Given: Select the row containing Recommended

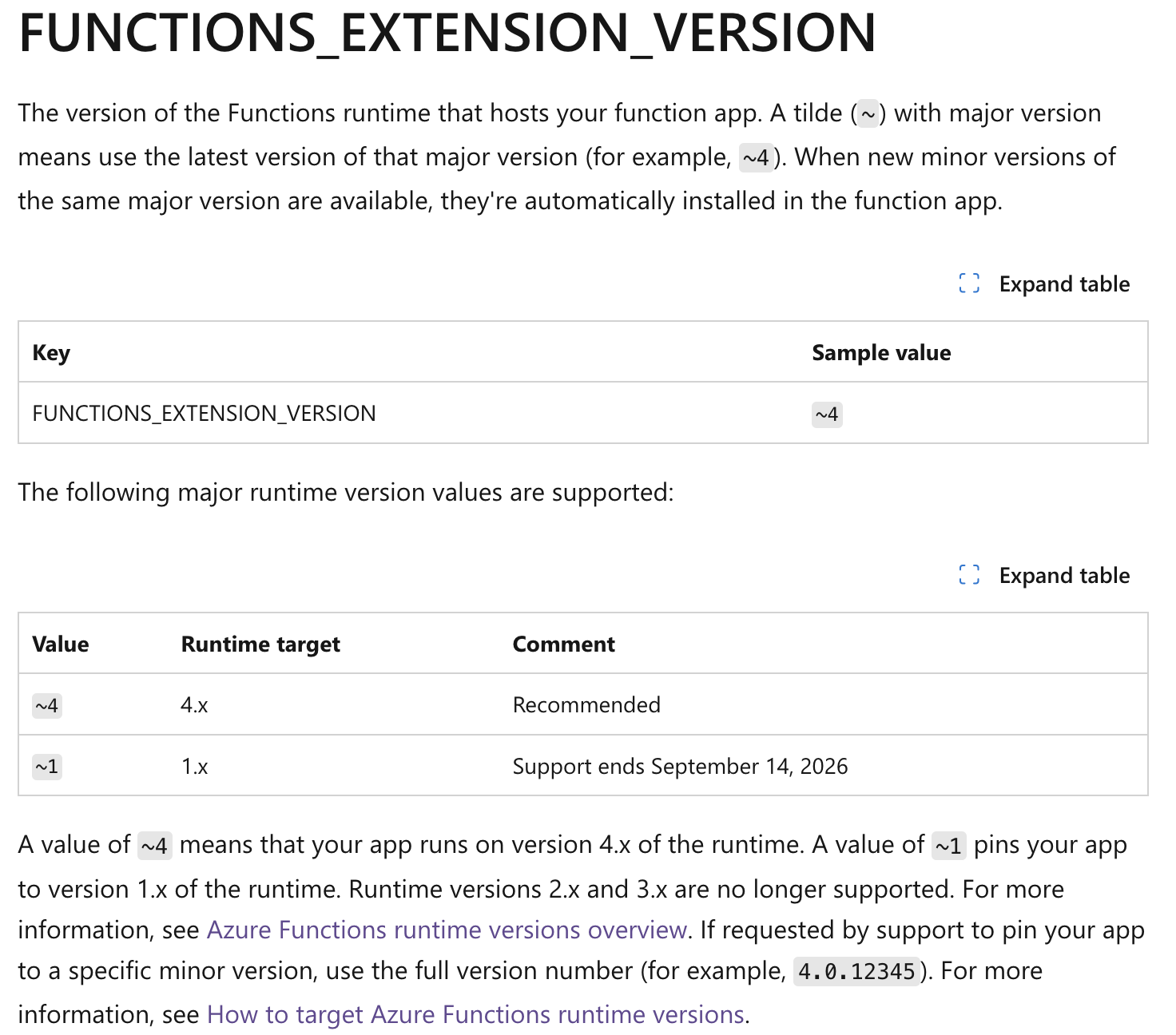Looking at the screenshot, I should tap(586, 704).
